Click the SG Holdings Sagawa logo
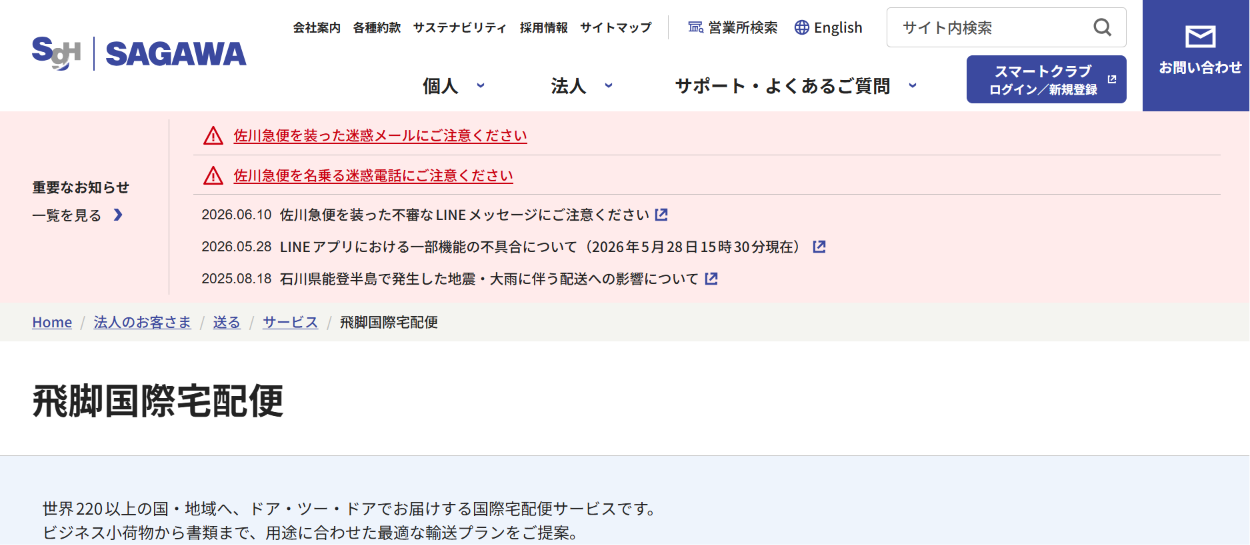Screen dimensions: 1250x545 point(139,53)
